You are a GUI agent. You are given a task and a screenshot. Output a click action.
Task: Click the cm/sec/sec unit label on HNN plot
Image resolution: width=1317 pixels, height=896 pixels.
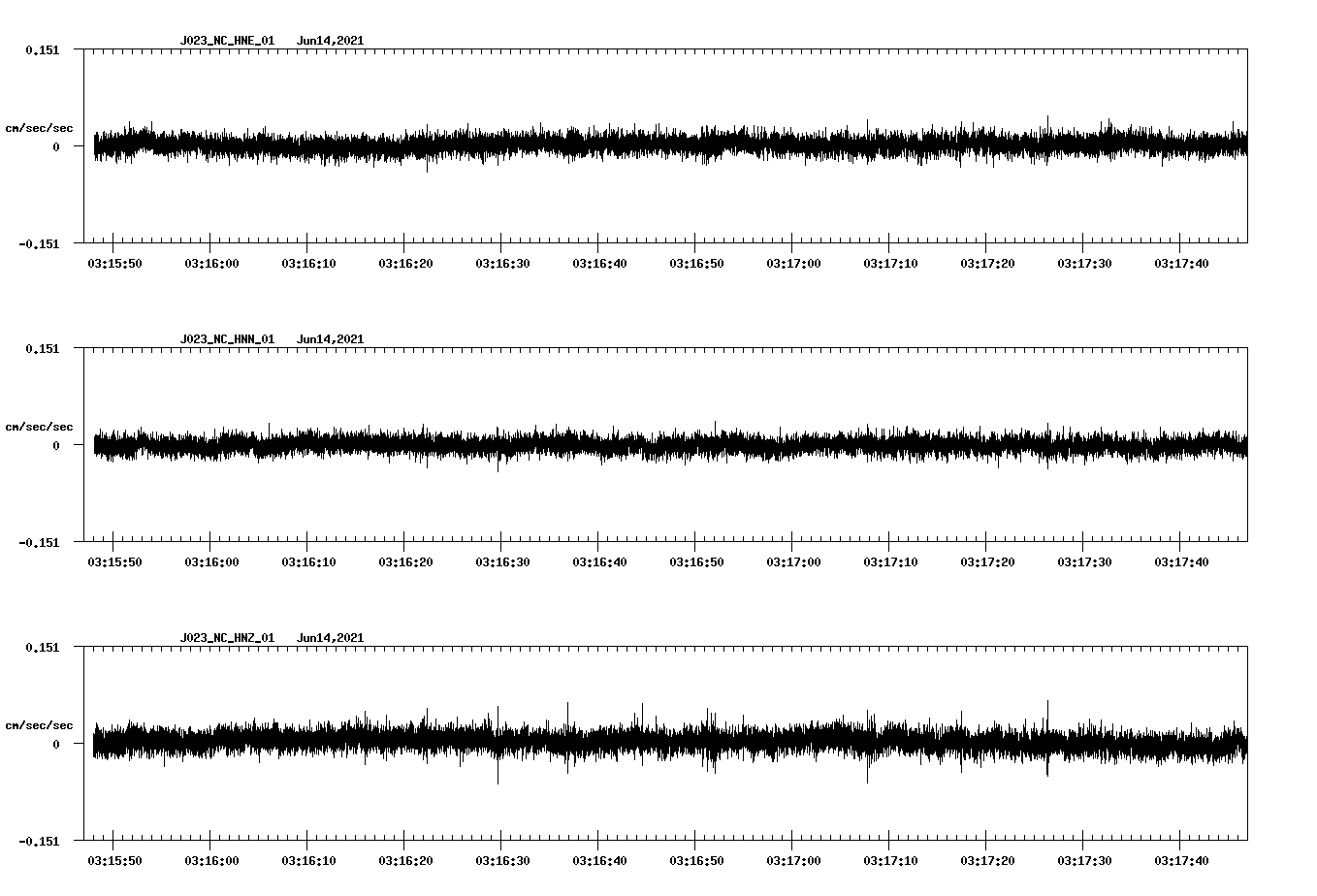click(x=40, y=427)
